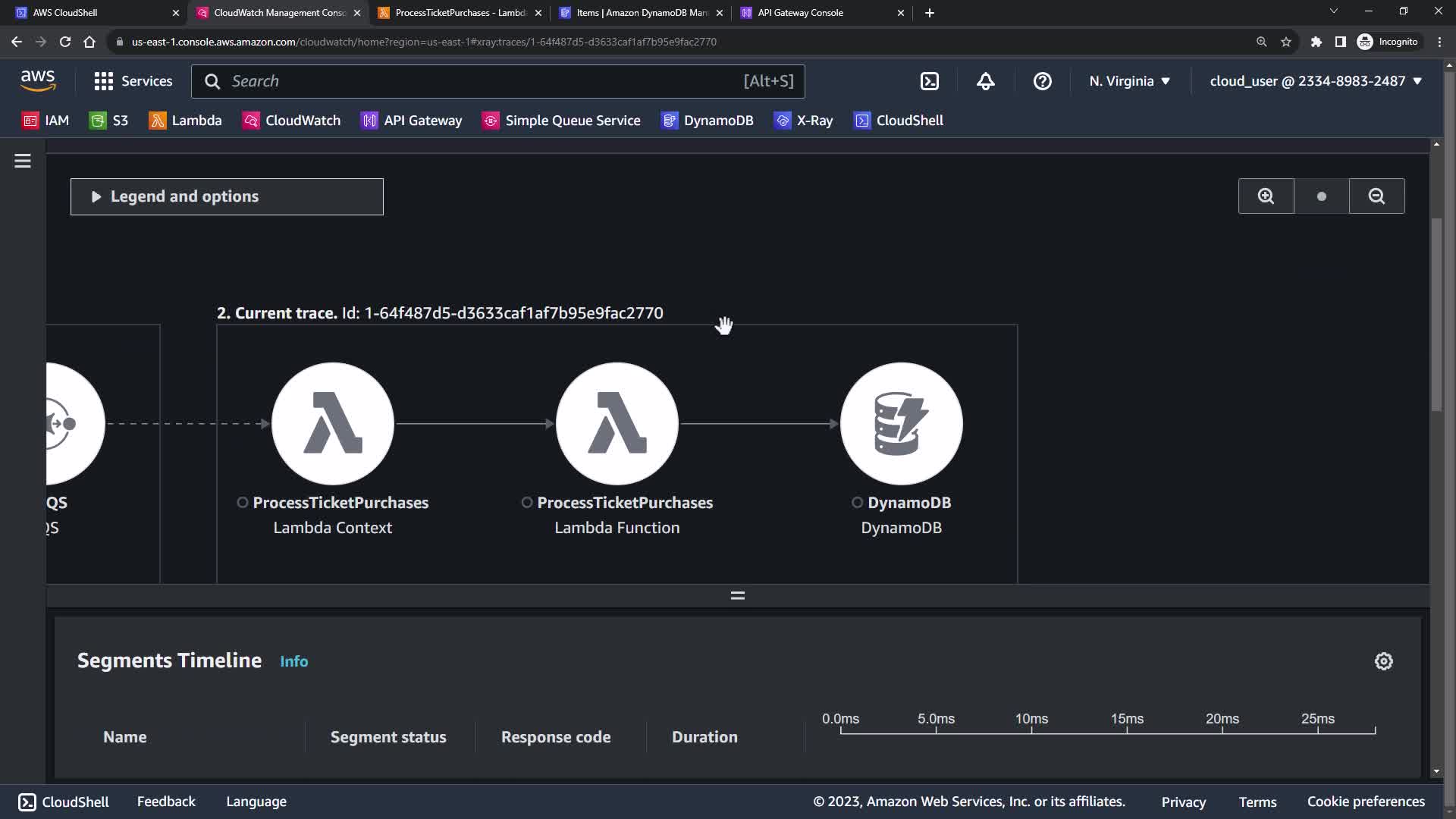Open the help question mark menu
This screenshot has height=819, width=1456.
(1042, 81)
